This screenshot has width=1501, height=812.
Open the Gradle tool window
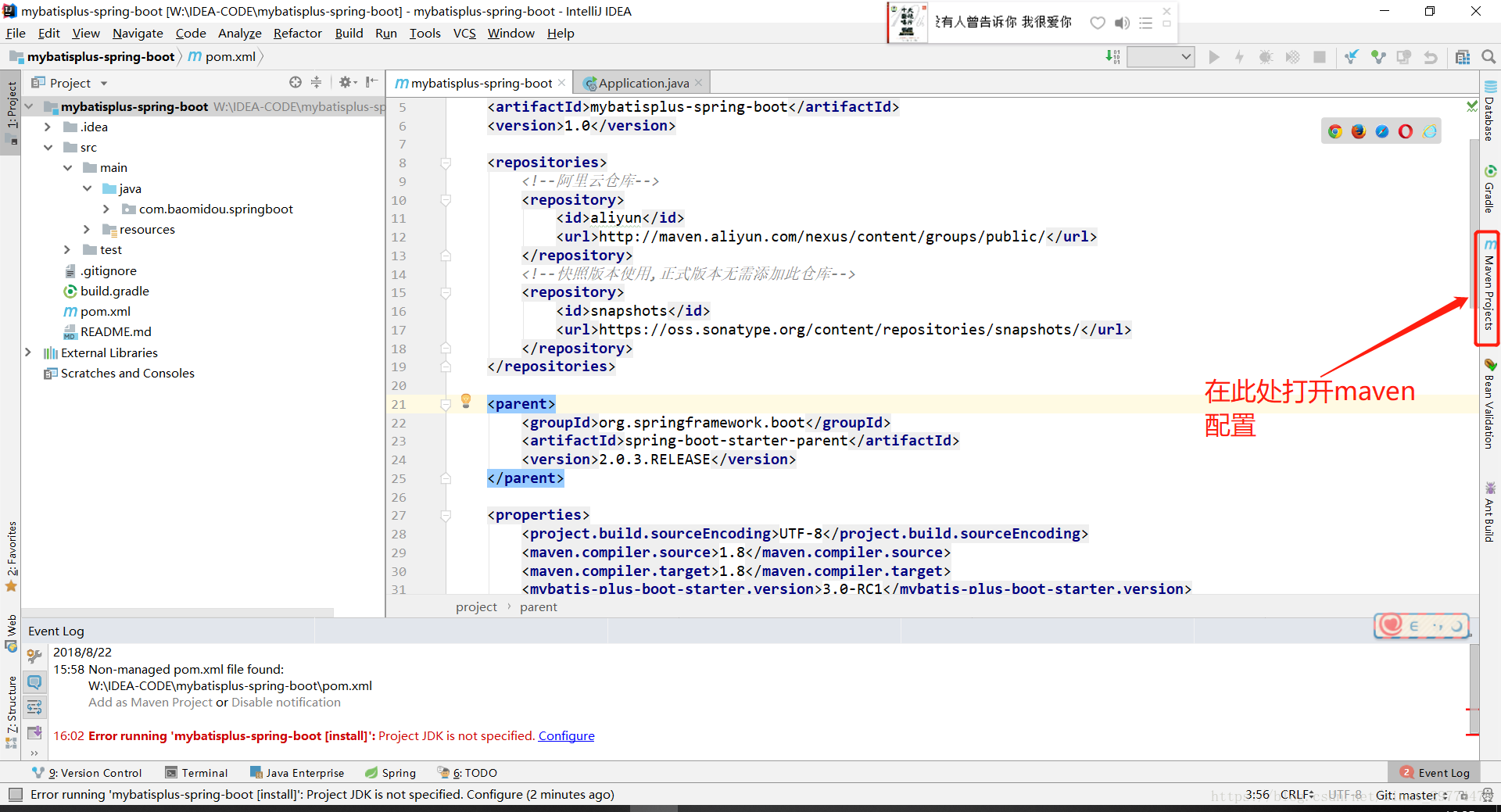tap(1489, 189)
